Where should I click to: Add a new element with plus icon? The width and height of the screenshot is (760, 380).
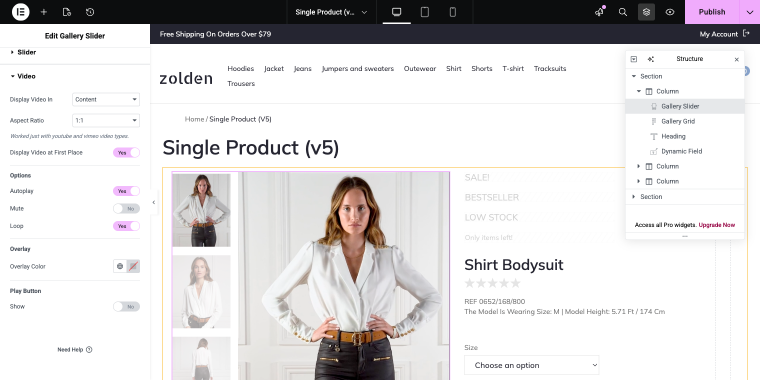coord(44,12)
